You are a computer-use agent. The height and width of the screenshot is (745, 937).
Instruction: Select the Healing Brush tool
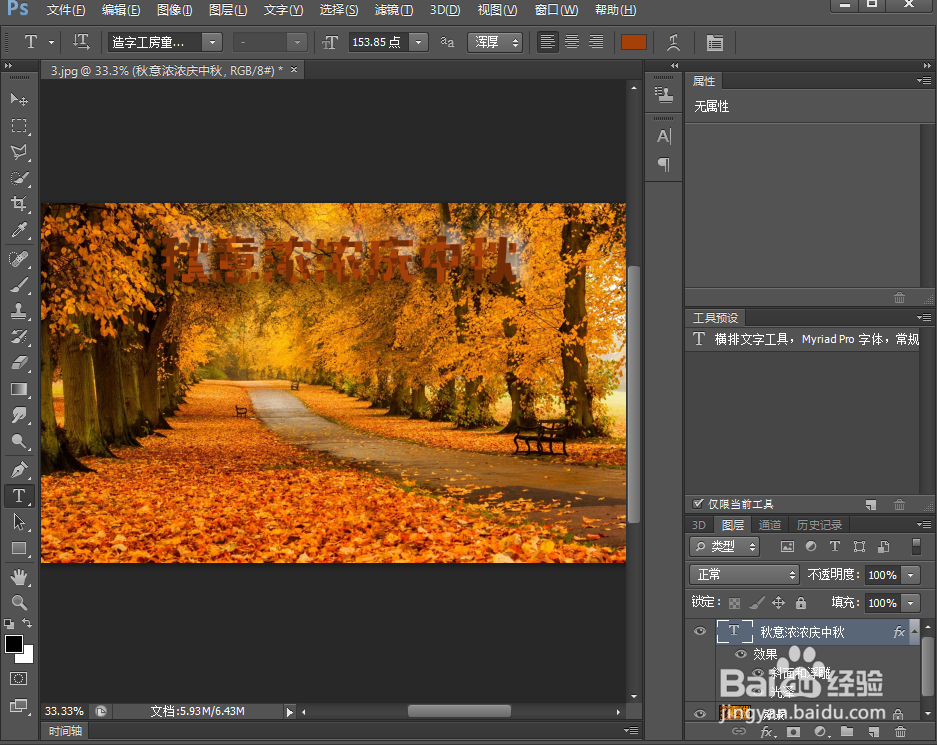tap(19, 259)
